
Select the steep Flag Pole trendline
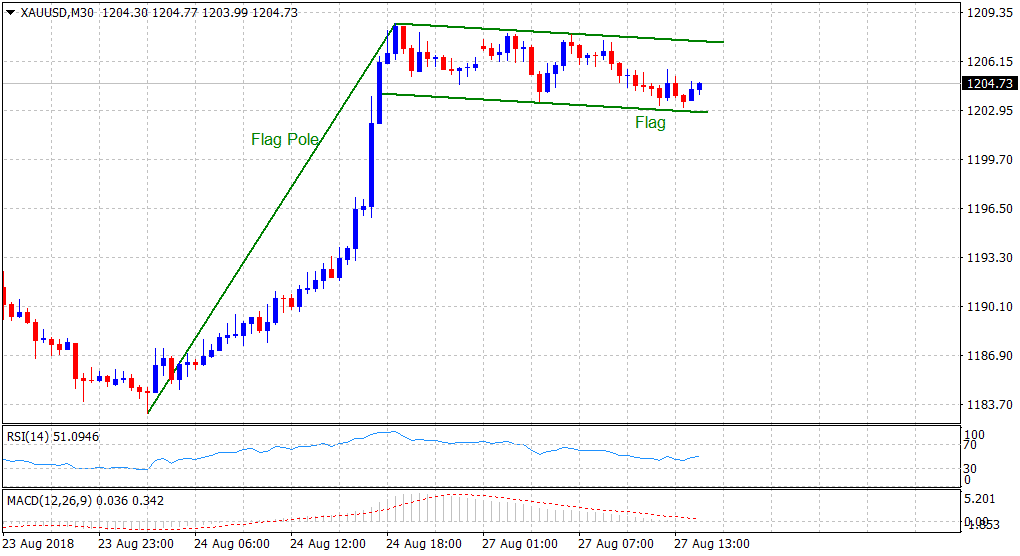[270, 218]
